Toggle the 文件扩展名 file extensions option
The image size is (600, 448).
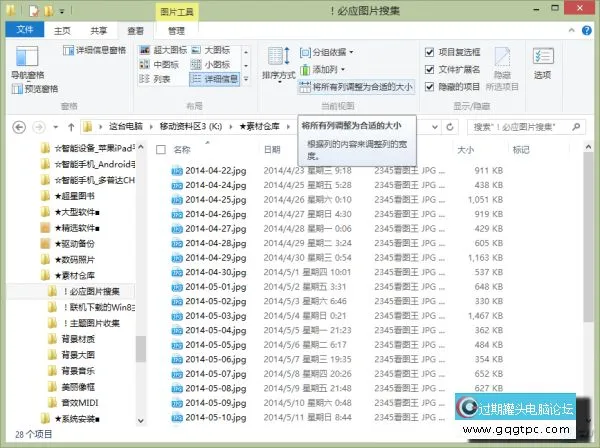click(430, 69)
